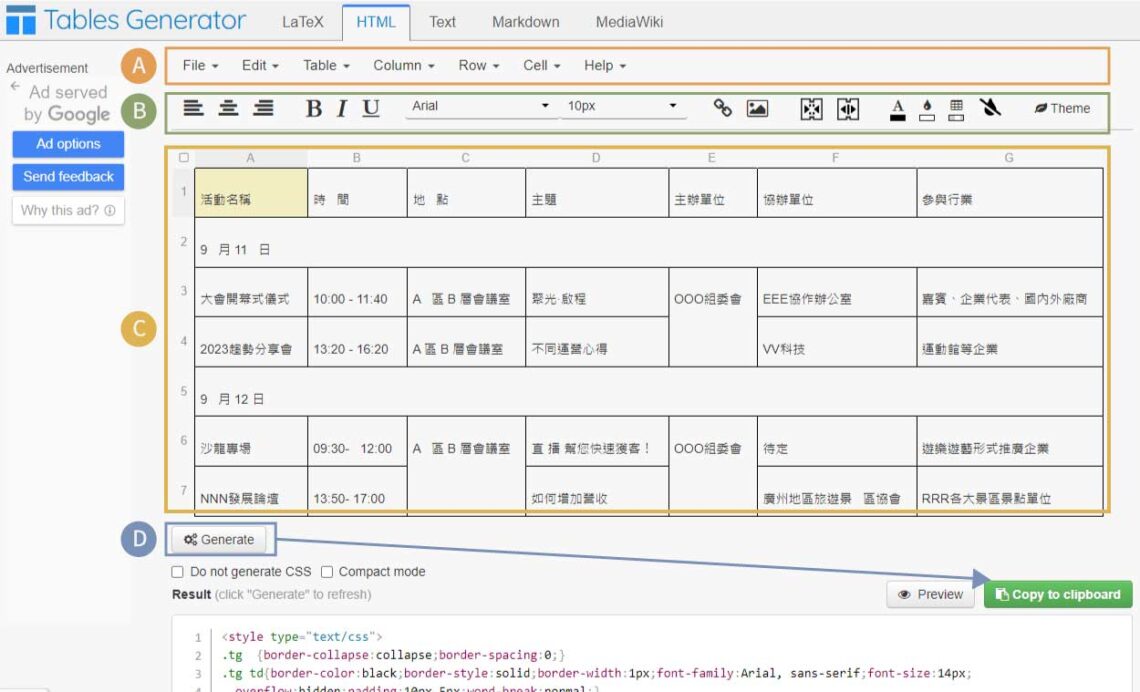Click the cell 'NNN發展論壇'
This screenshot has width=1140, height=692.
click(251, 491)
